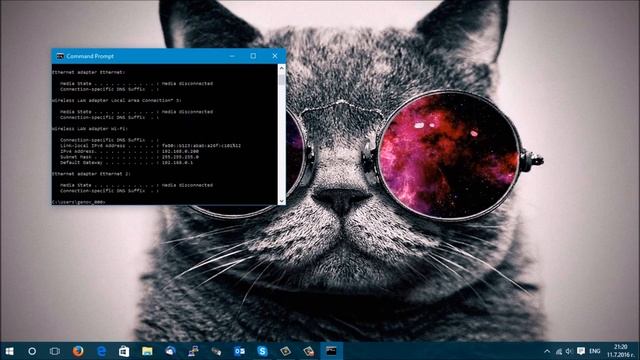Click the 'Ethernet adapter Ethernet:' heading line
Image resolution: width=640 pixels, height=360 pixels.
click(89, 72)
